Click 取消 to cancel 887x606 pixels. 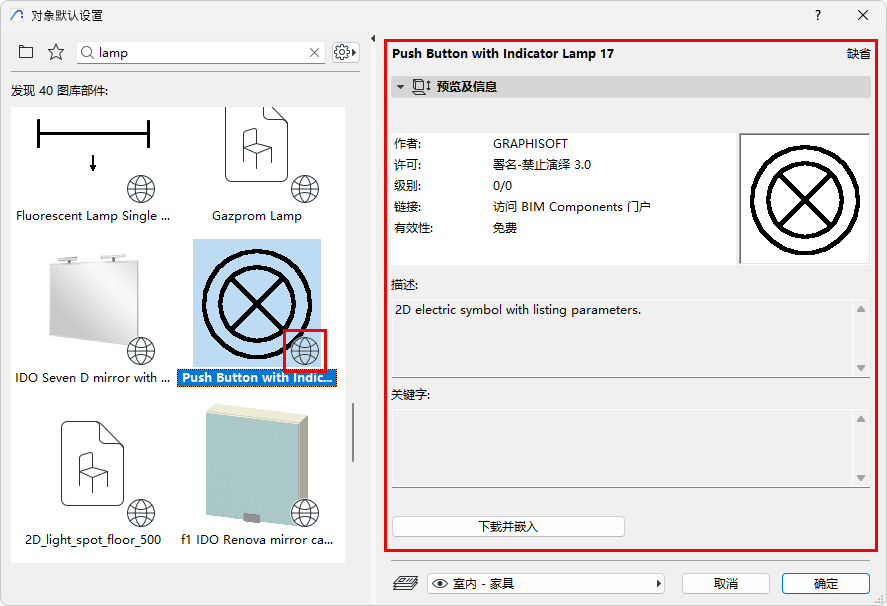[726, 583]
